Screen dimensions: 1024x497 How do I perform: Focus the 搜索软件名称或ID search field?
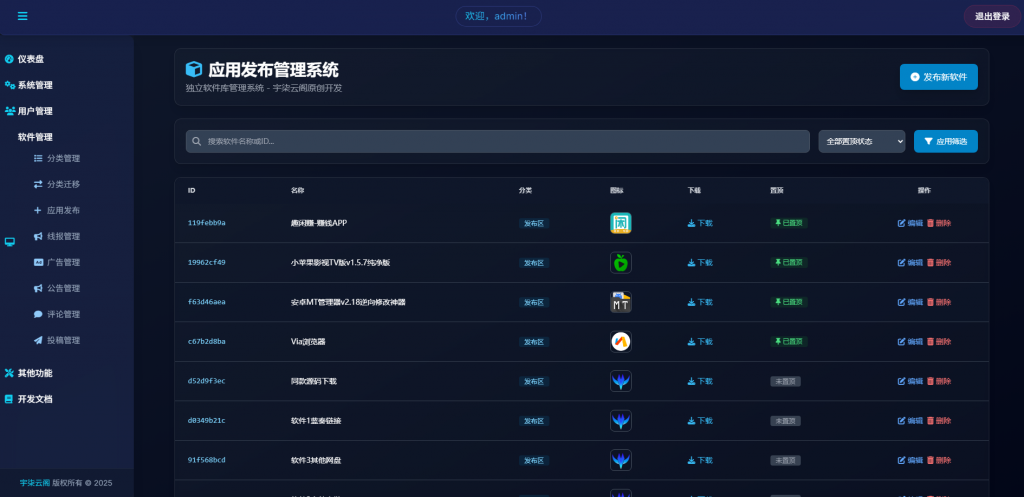(498, 141)
